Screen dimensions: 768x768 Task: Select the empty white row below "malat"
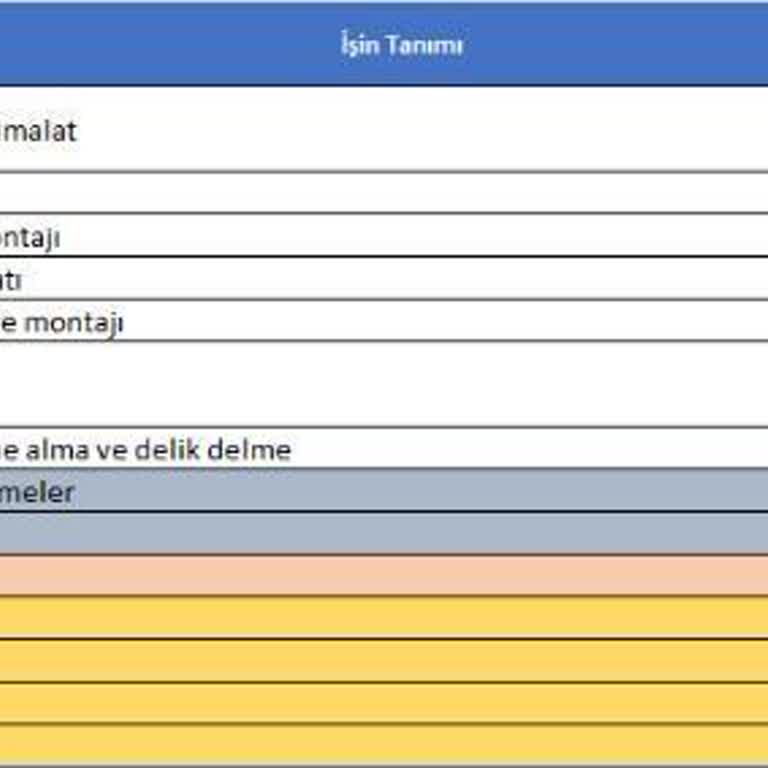click(384, 192)
